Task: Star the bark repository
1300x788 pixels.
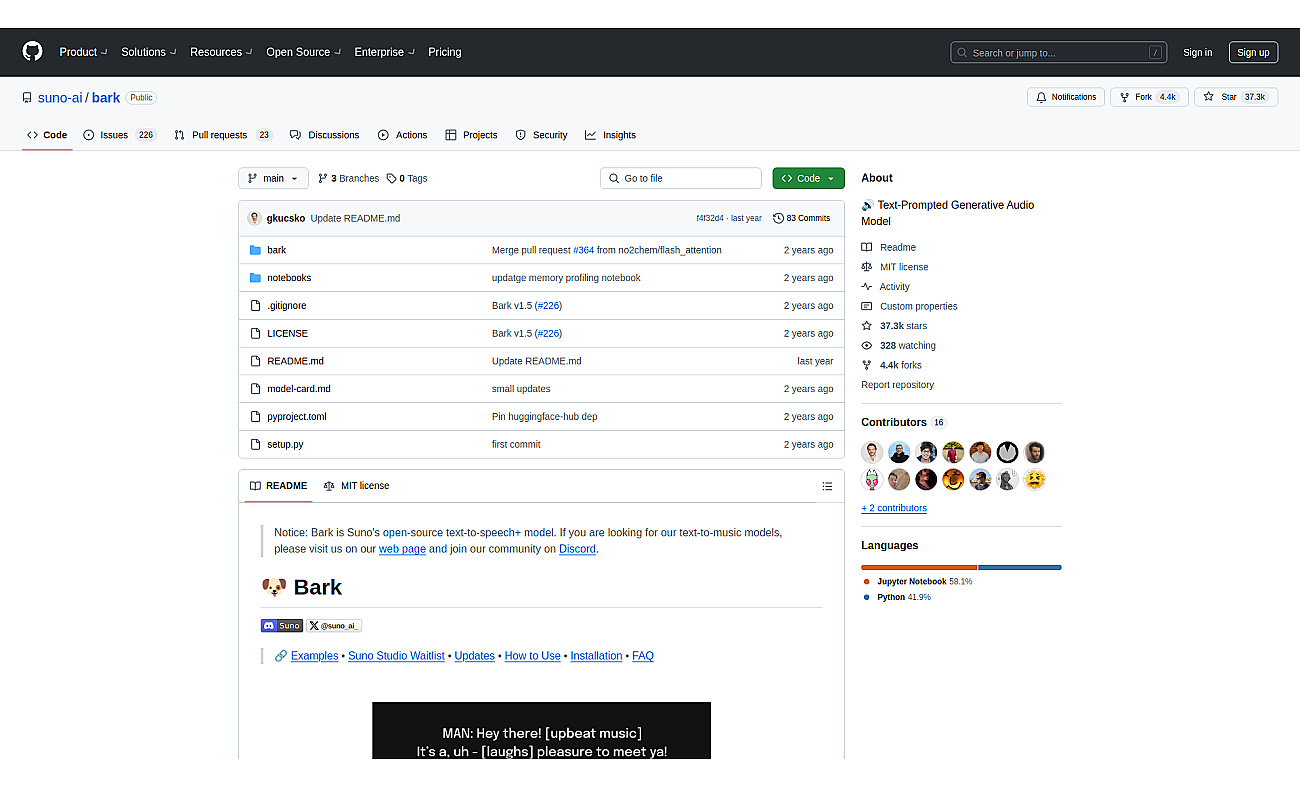Action: pyautogui.click(x=1235, y=97)
